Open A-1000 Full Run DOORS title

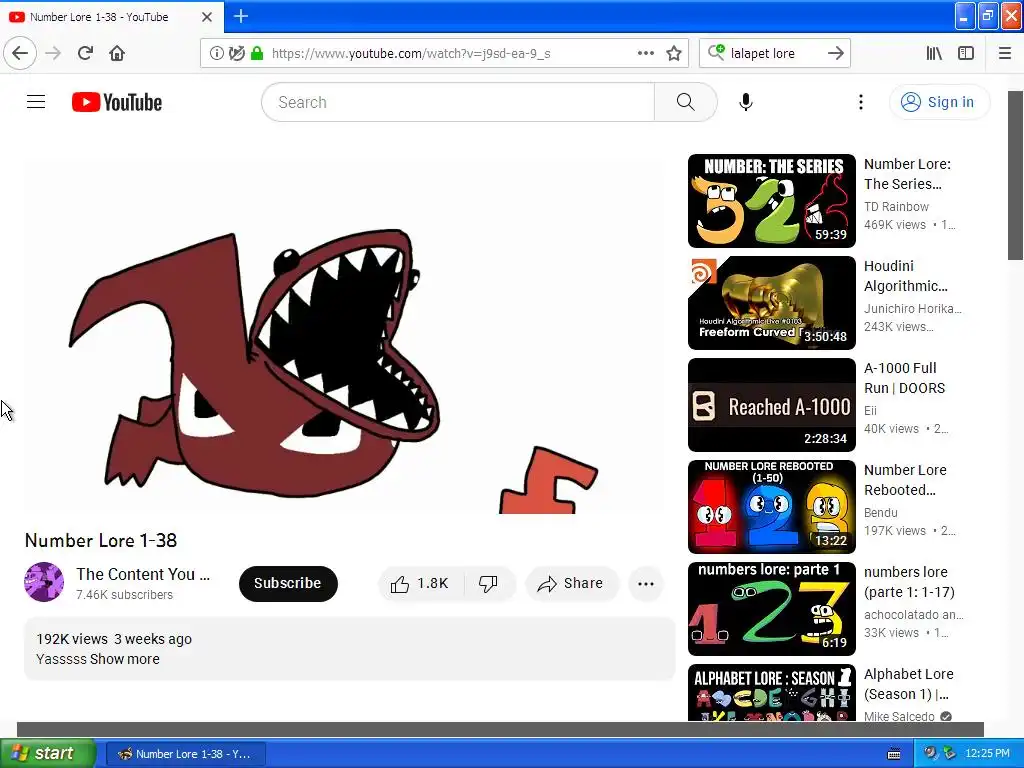click(x=904, y=377)
